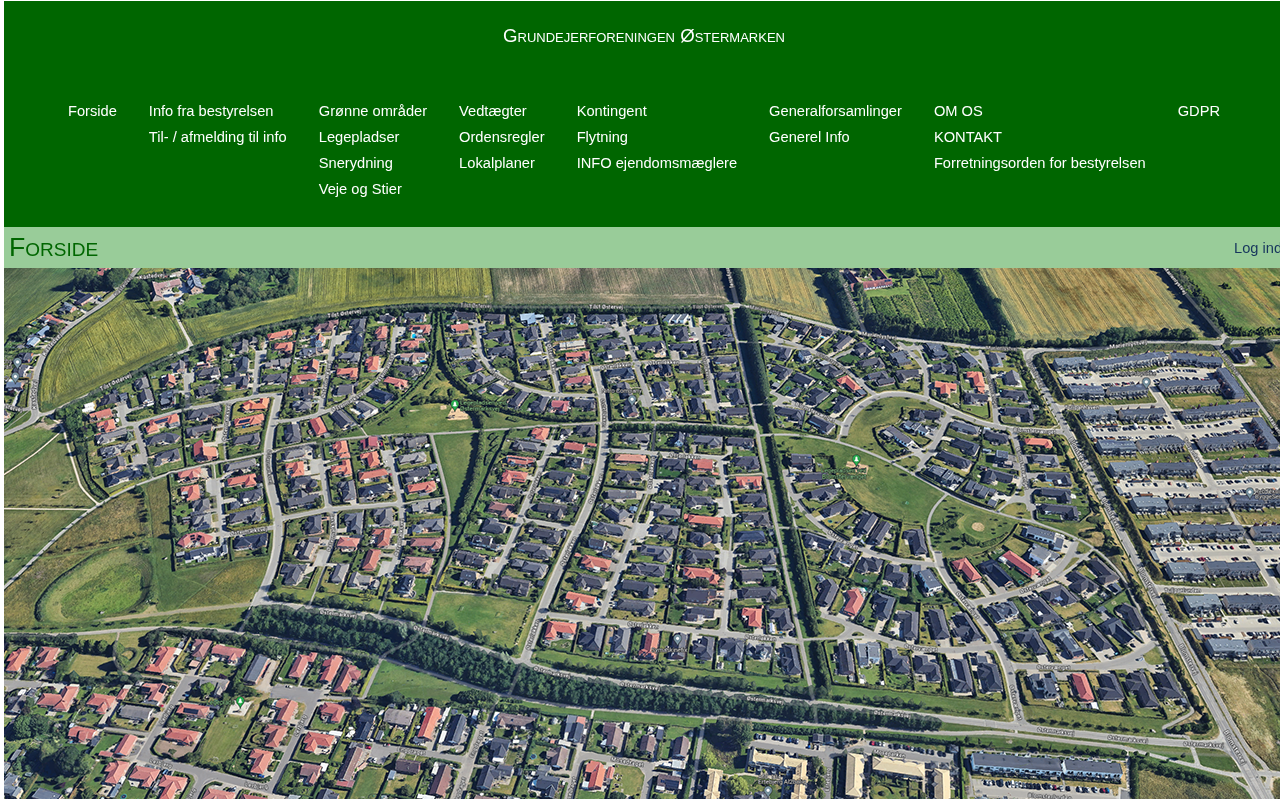Go to the Kontingent page
Screen dimensions: 1280x800
click(x=611, y=111)
